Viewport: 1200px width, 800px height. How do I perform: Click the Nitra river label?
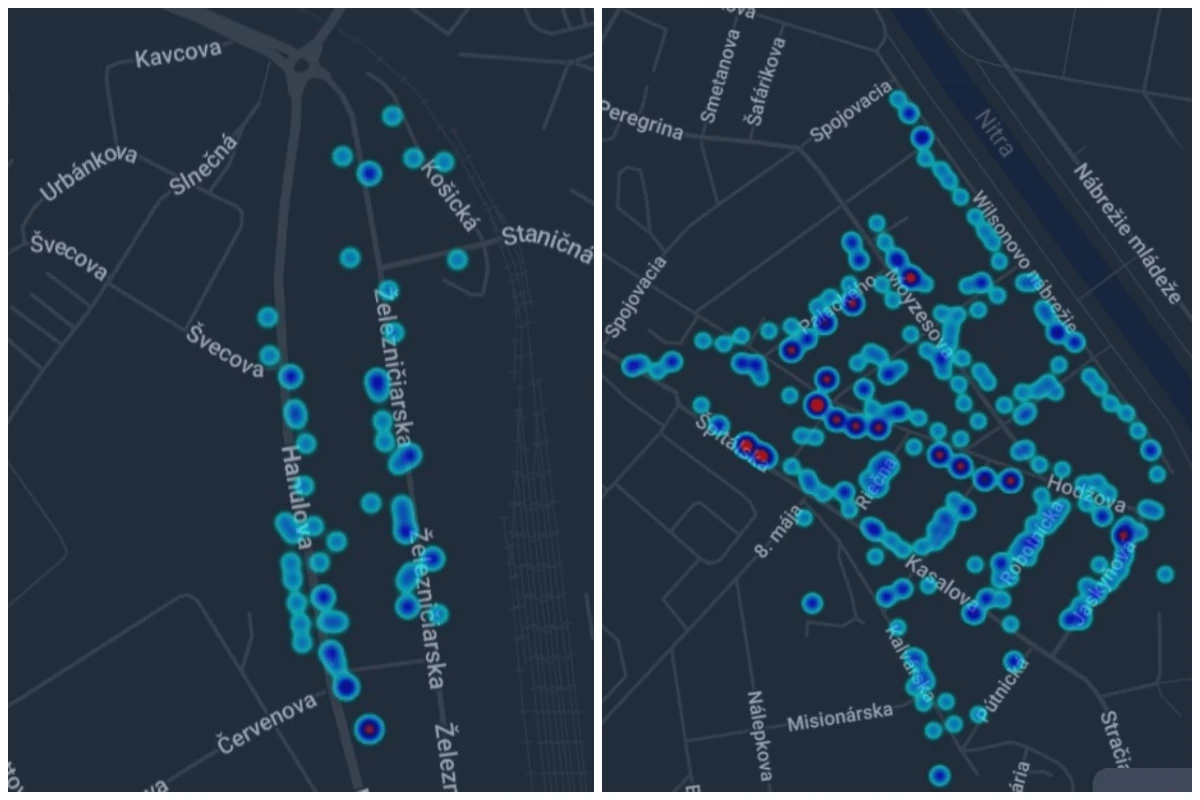tap(991, 131)
